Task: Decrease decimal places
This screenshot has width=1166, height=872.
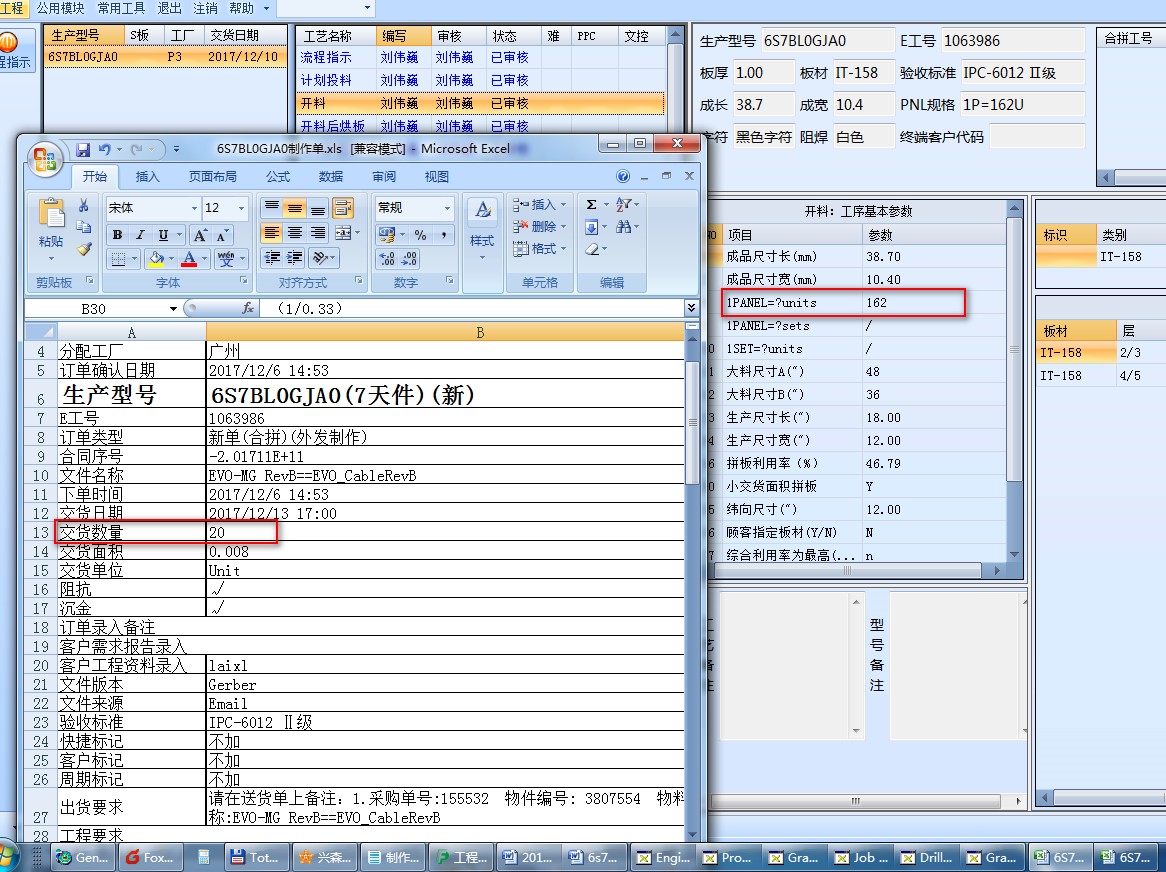Action: coord(410,259)
